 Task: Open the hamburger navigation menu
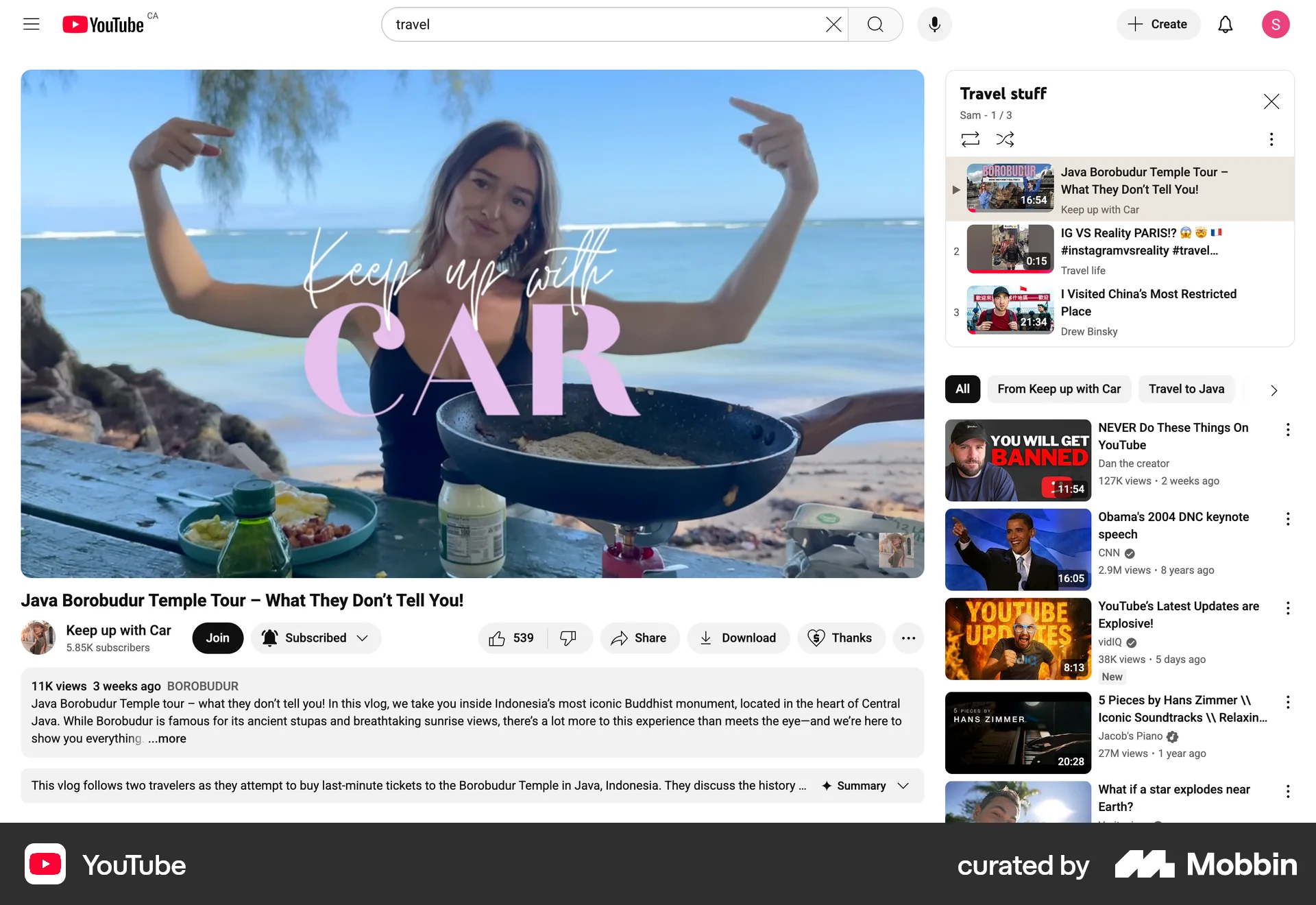31,24
